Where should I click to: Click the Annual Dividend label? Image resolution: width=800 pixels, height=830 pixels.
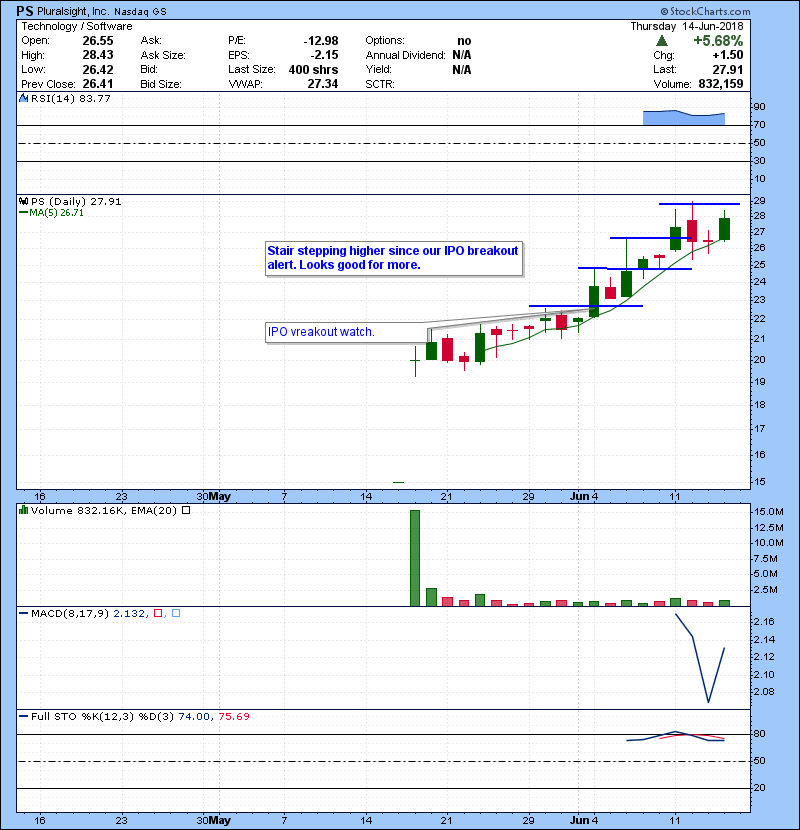pos(406,55)
